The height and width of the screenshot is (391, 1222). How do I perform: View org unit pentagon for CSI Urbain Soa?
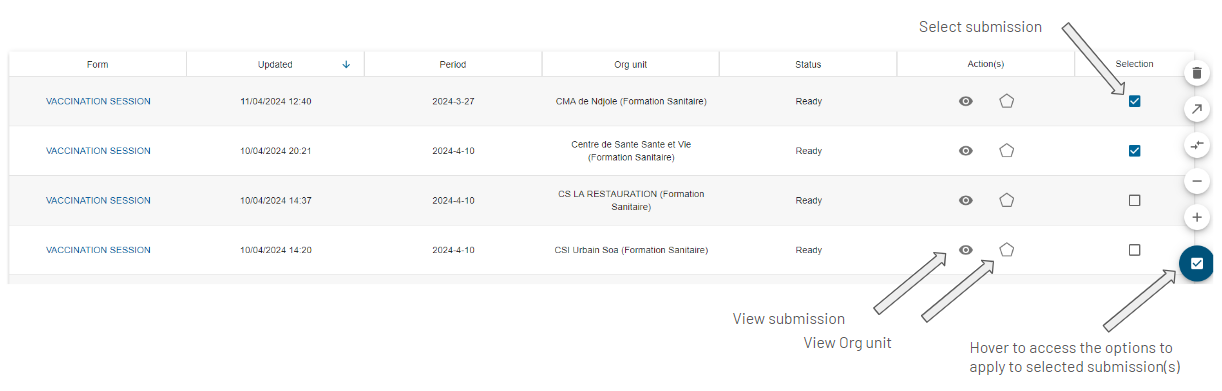pyautogui.click(x=1007, y=250)
